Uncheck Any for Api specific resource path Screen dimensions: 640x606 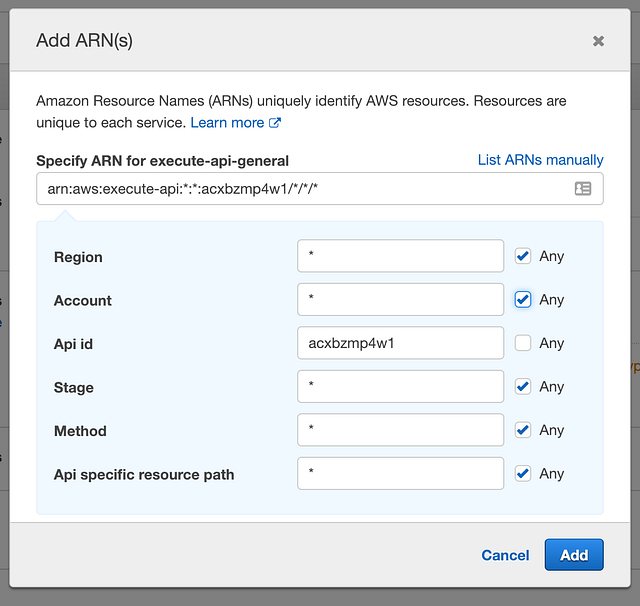pos(523,474)
